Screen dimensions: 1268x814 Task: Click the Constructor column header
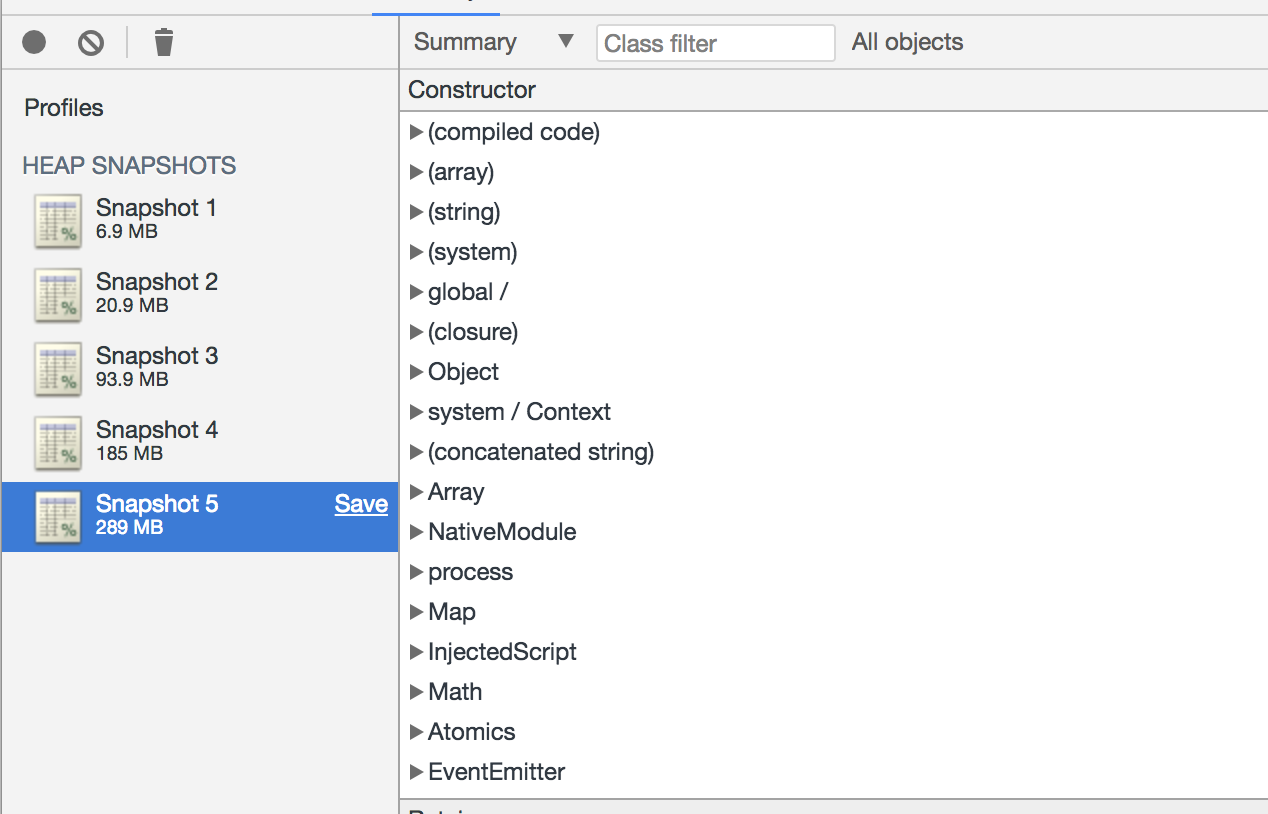471,90
